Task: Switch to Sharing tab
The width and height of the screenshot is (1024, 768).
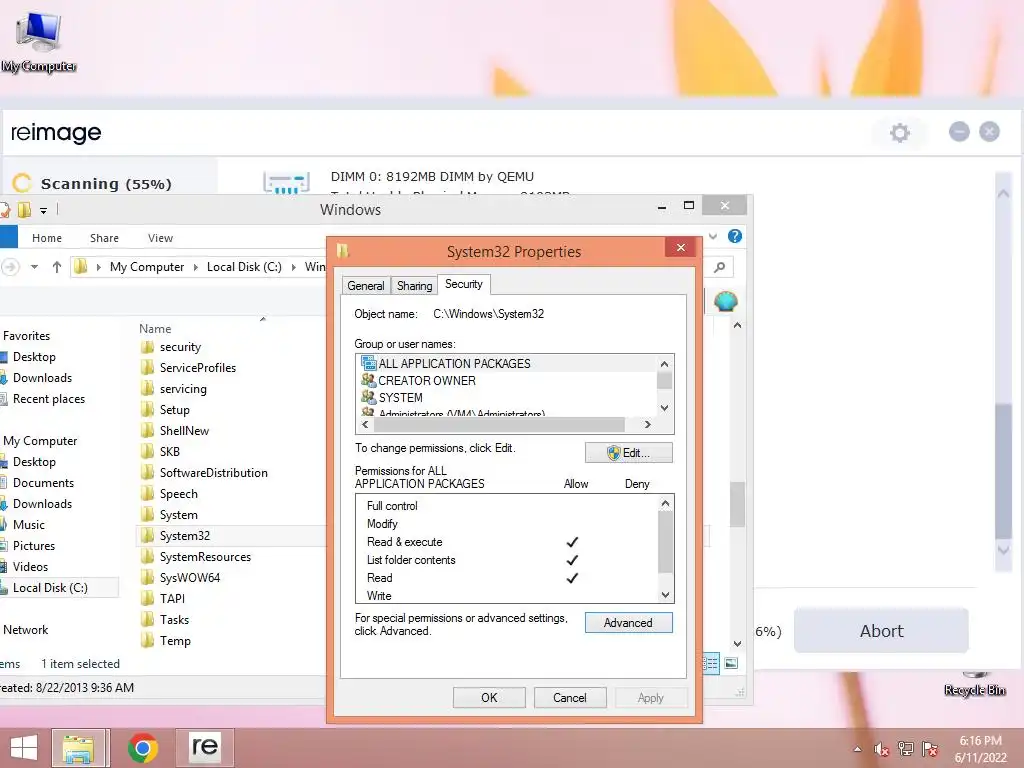Action: [415, 286]
